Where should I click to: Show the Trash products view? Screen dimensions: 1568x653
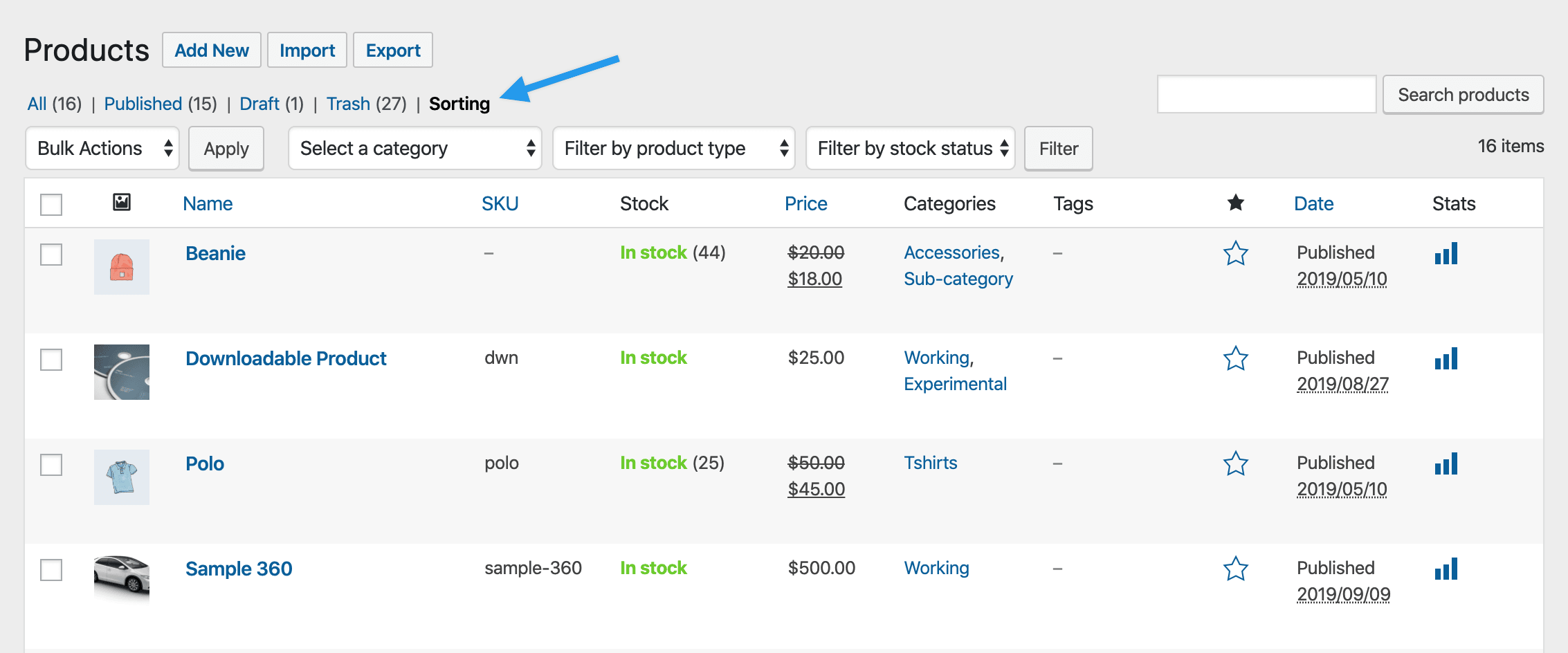point(348,104)
